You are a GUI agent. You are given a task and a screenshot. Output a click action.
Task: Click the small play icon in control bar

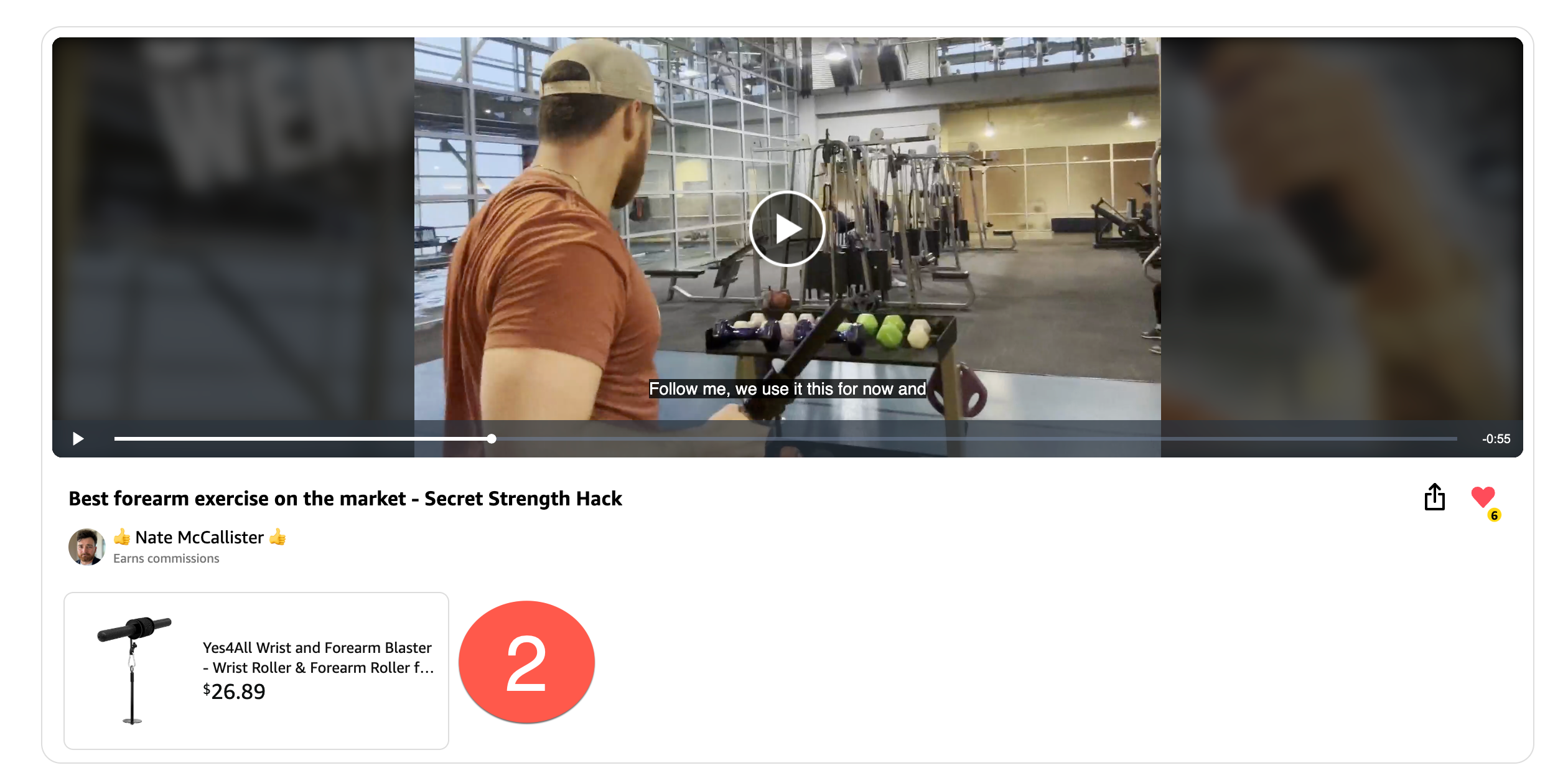(78, 439)
